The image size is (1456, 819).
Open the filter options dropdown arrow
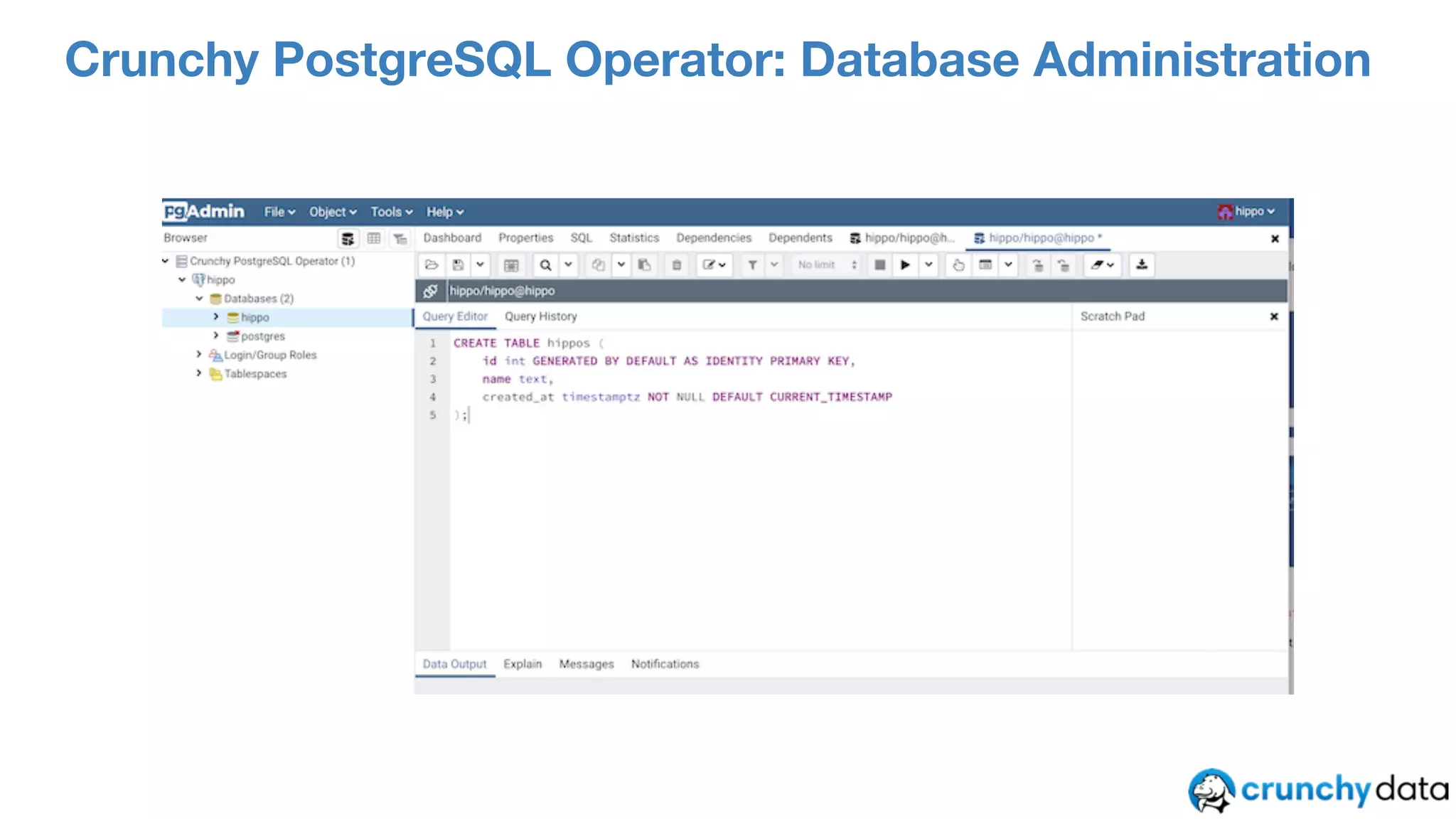pos(774,265)
